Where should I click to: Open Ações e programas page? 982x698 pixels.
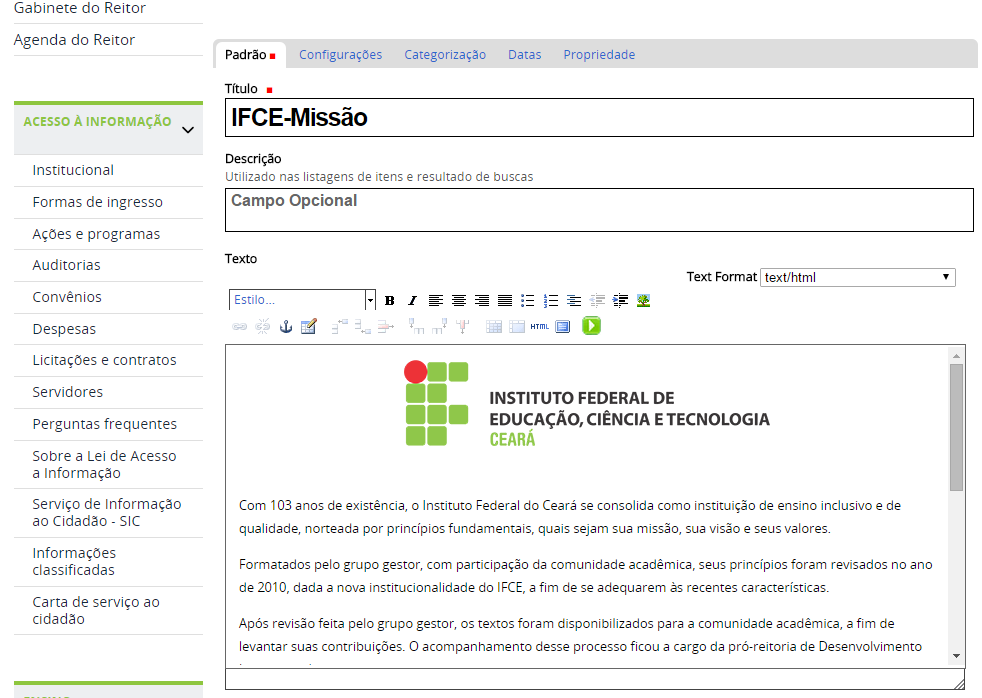(x=96, y=234)
